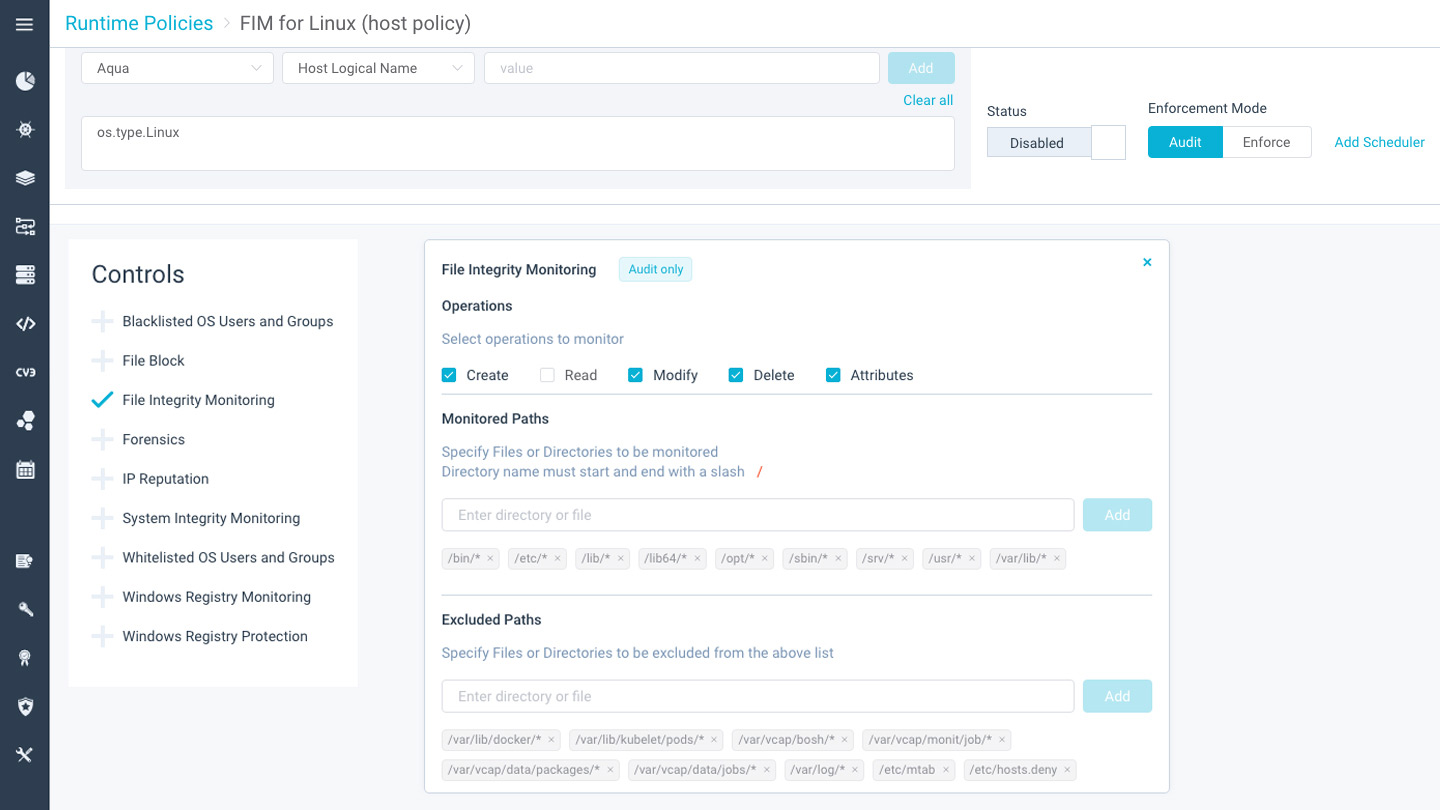Screen dimensions: 1440x810
Task: Remove the /var/lib/* monitored path tag
Action: coord(1057,559)
